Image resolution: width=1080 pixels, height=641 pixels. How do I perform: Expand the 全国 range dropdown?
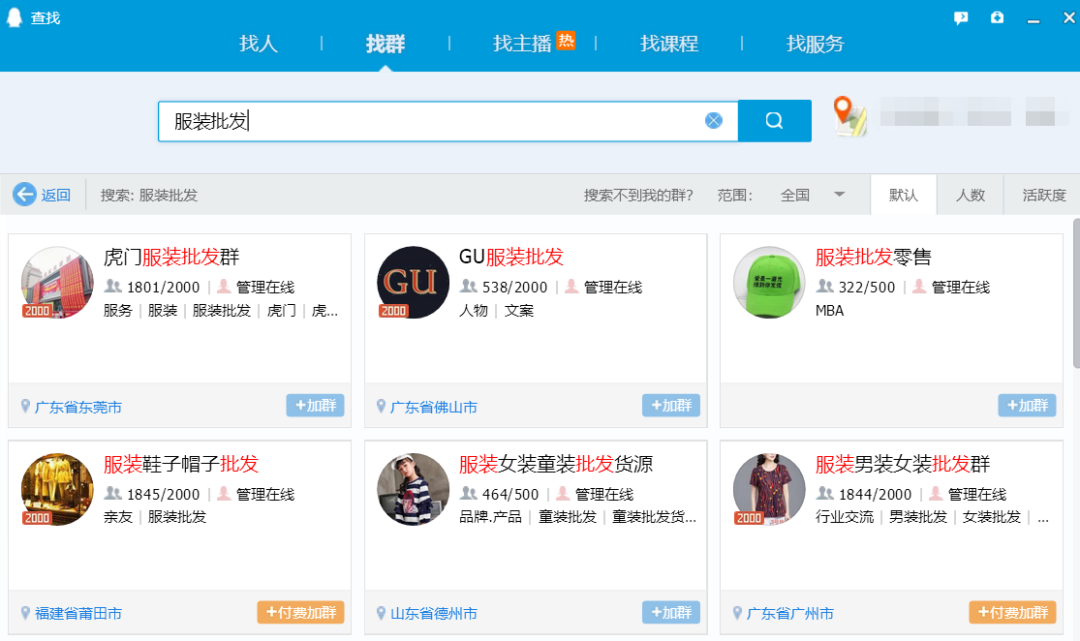[839, 195]
